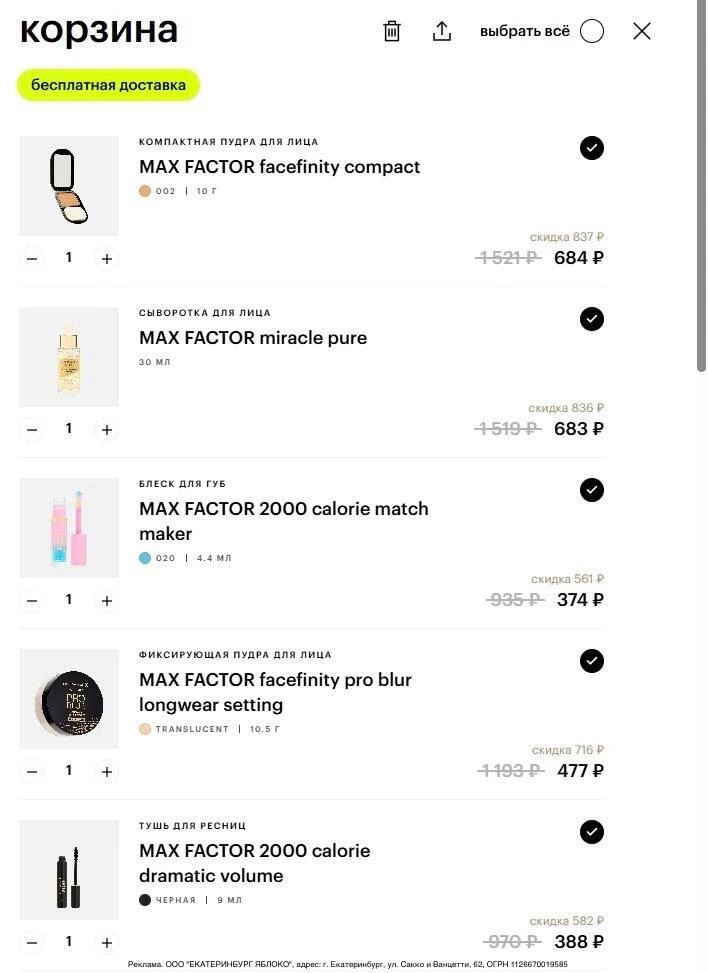Increase quantity of facefinity compact powder
The width and height of the screenshot is (708, 973).
107,258
